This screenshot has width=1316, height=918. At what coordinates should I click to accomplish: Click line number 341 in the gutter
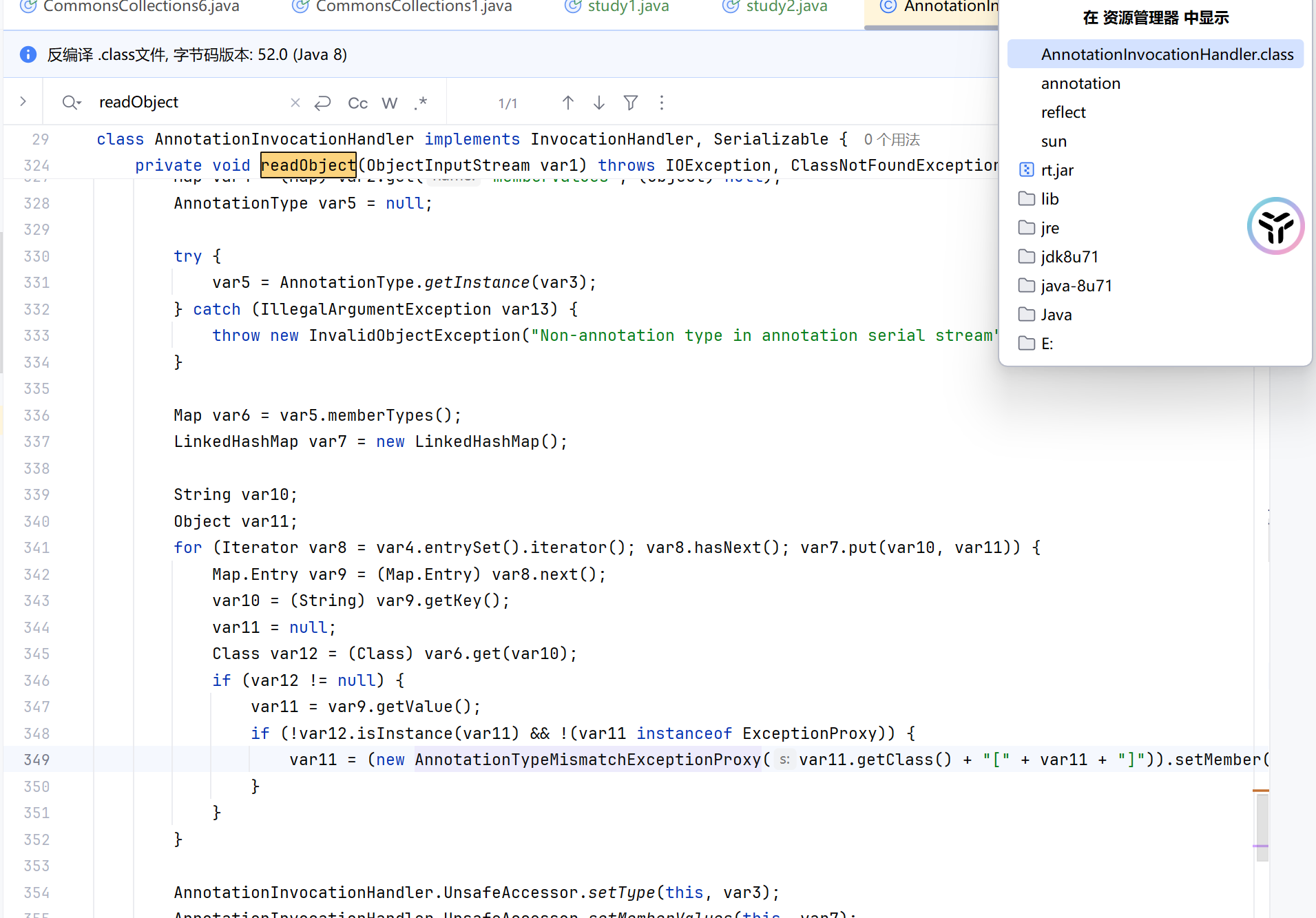pyautogui.click(x=36, y=547)
